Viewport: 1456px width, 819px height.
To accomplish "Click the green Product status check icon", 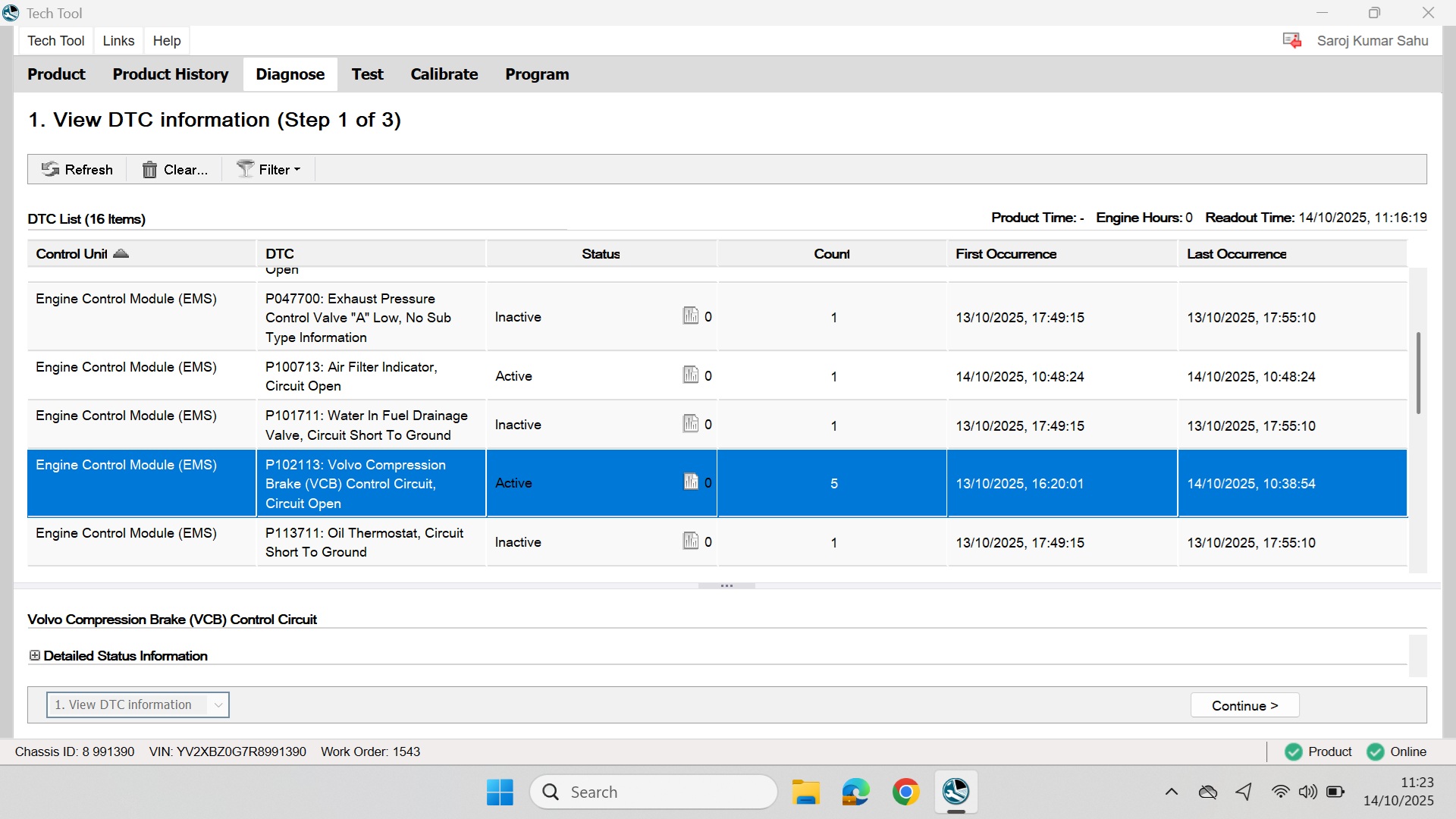I will 1293,752.
